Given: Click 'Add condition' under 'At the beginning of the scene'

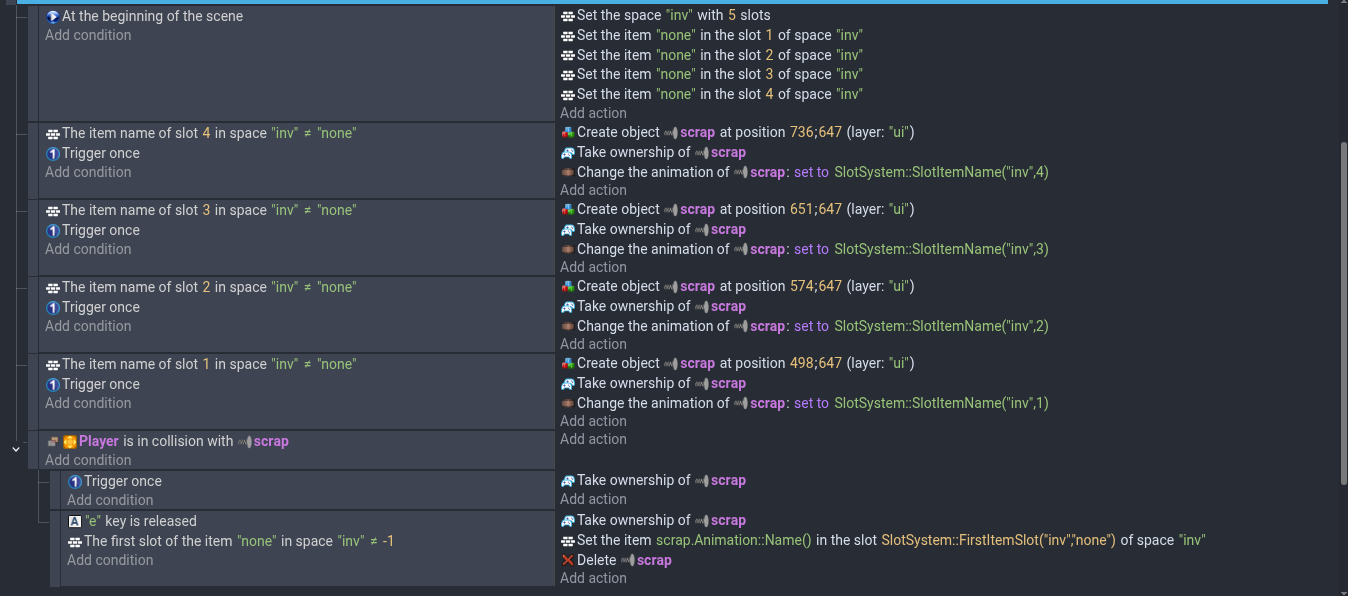Looking at the screenshot, I should (88, 35).
